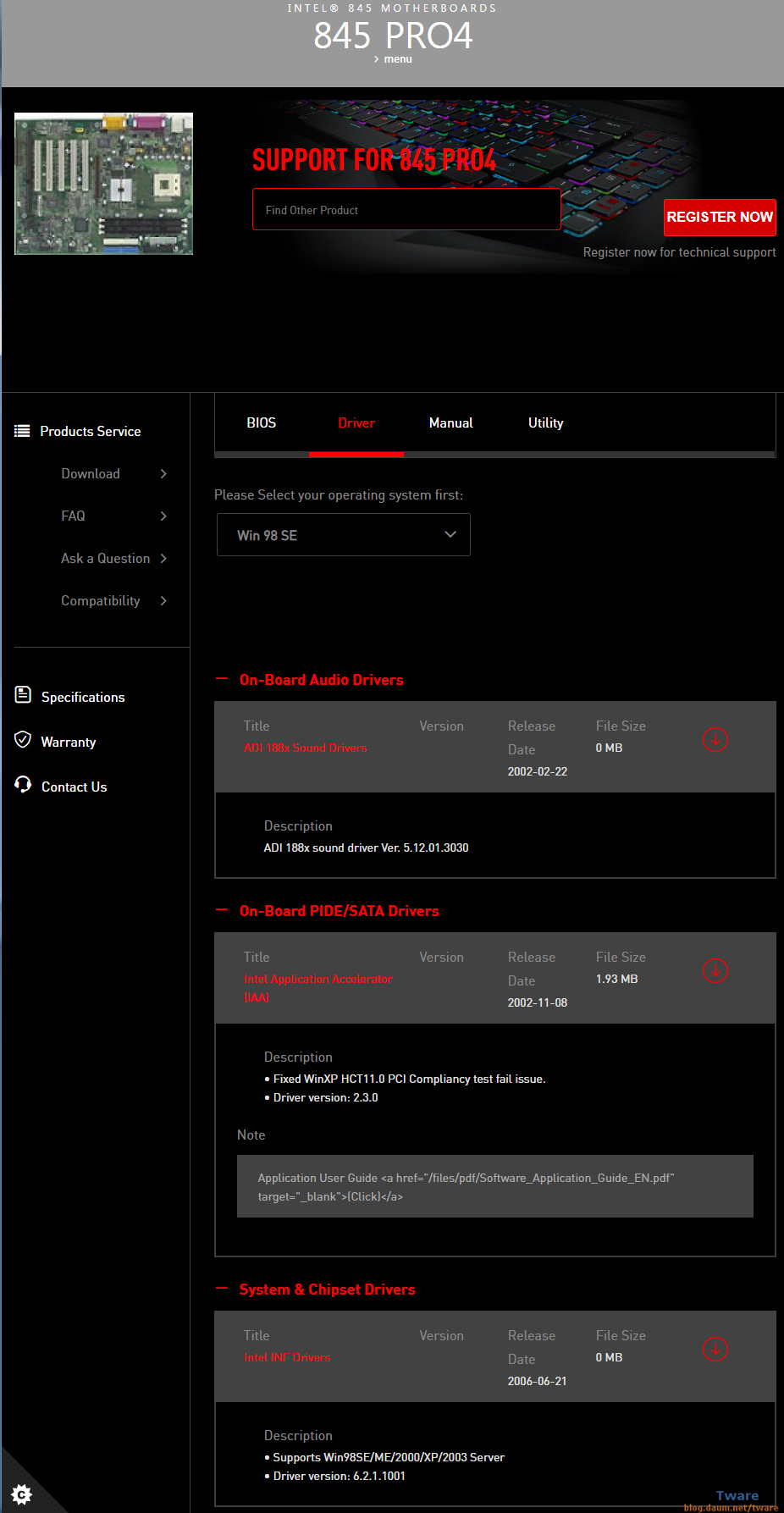Switch to the Manual tab

point(451,422)
